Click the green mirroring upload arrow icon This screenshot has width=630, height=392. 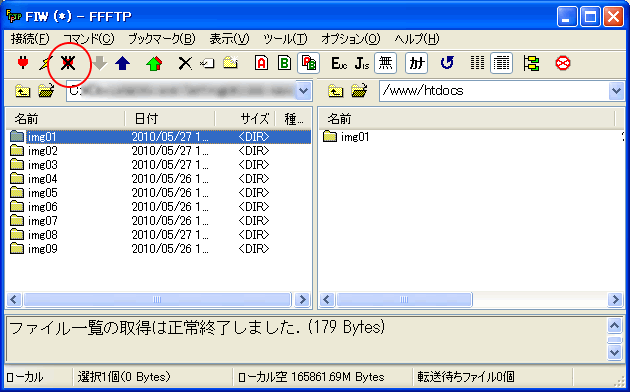coord(154,63)
